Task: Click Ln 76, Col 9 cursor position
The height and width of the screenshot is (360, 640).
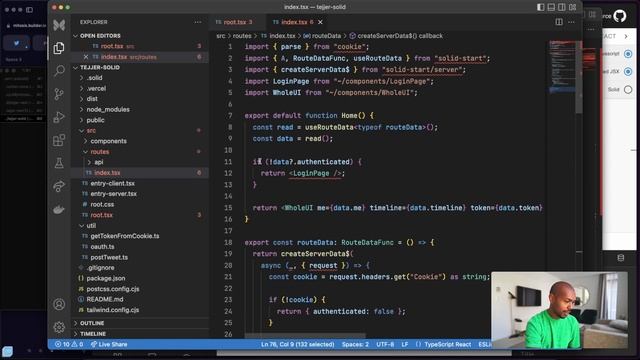Action: [x=298, y=344]
